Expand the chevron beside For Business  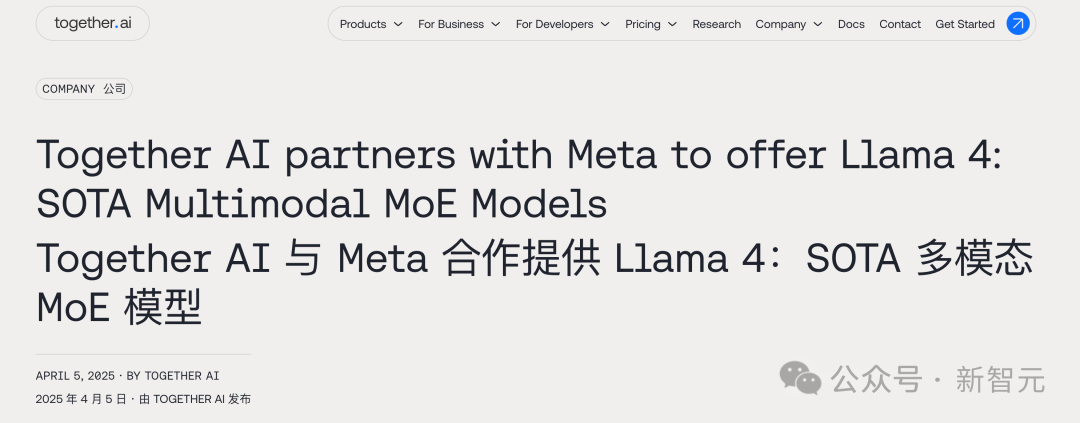tap(495, 24)
